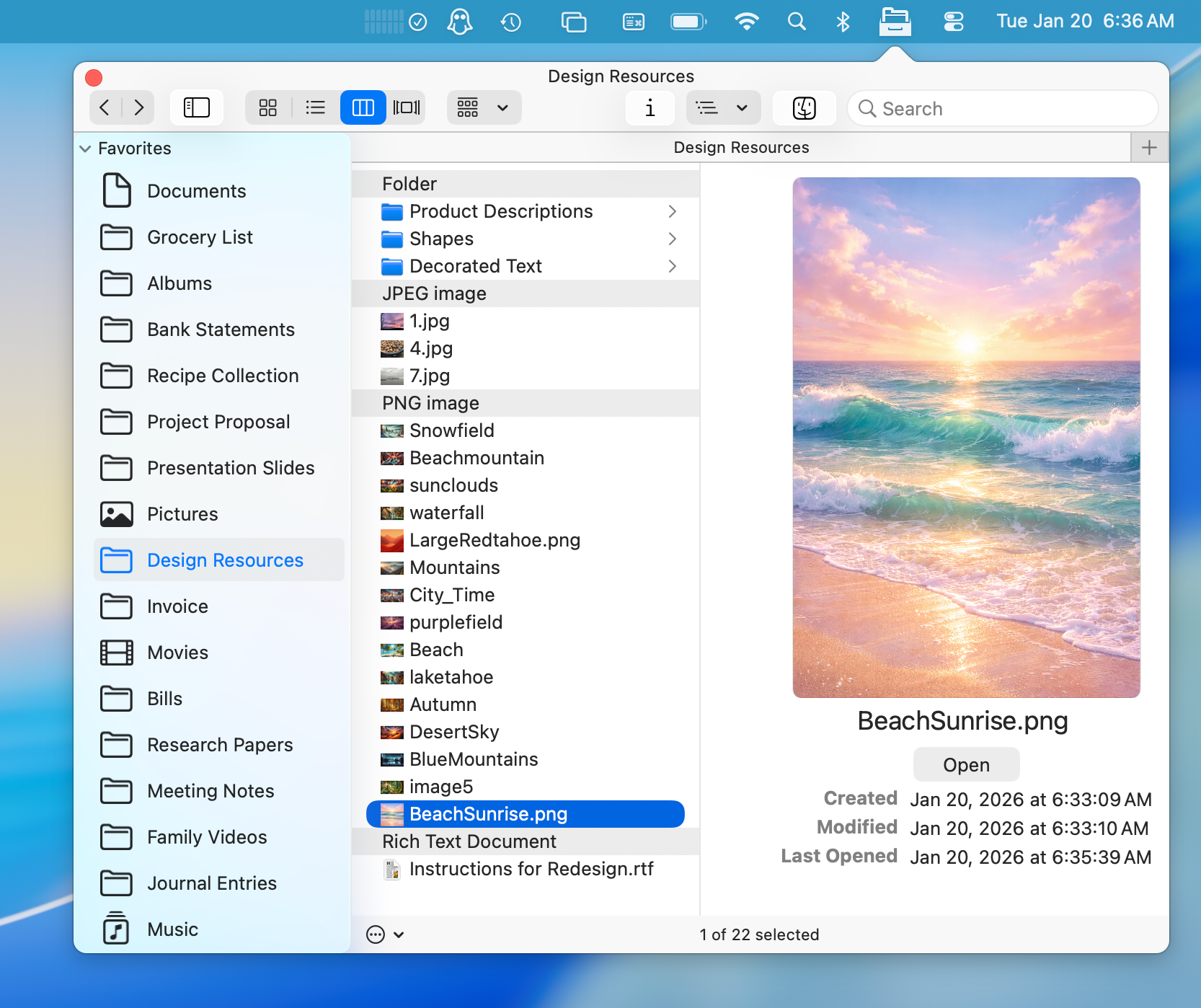Click the Music note icon in sidebar

tap(116, 929)
